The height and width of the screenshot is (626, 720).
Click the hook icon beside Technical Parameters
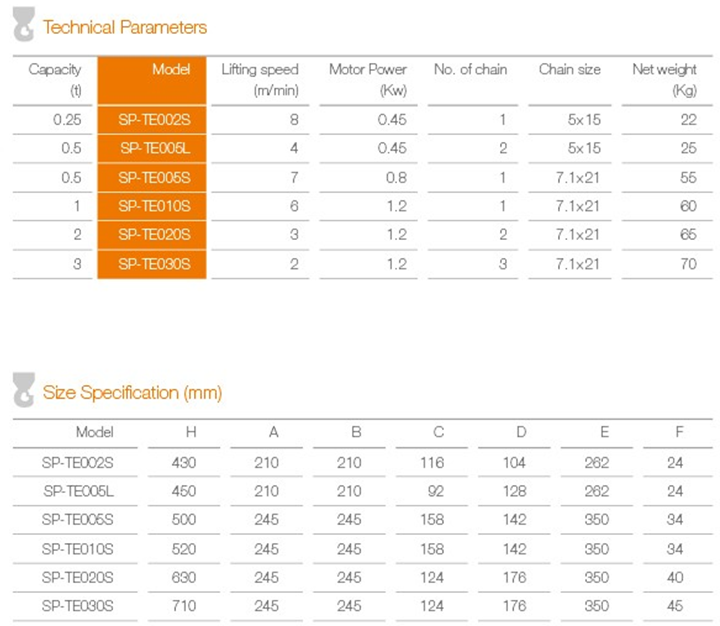[x=23, y=28]
